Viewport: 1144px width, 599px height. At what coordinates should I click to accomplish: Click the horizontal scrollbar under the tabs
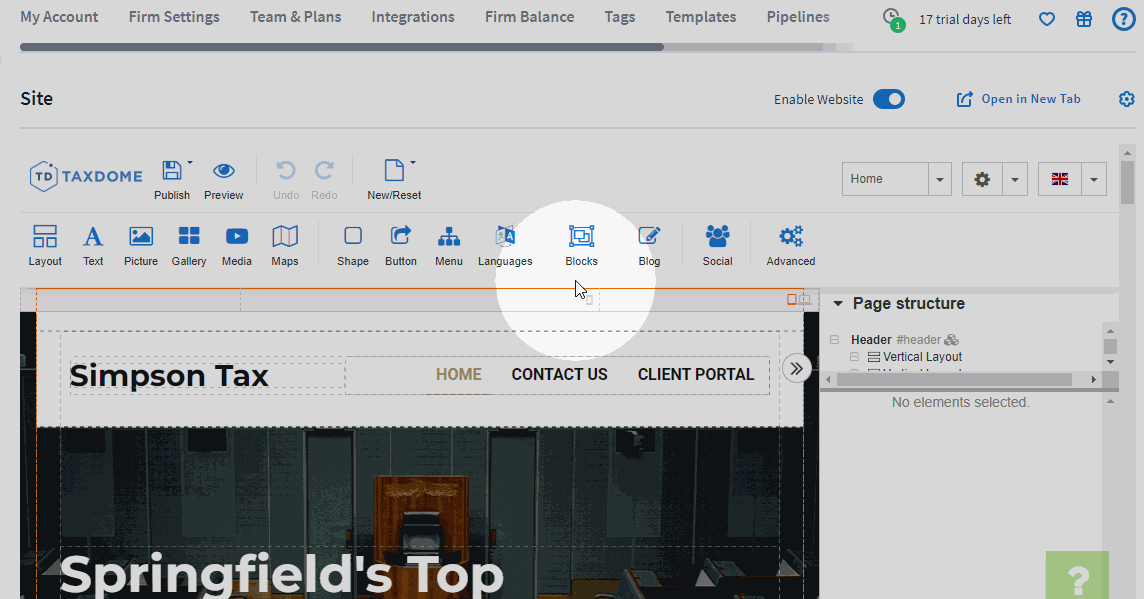pos(340,47)
